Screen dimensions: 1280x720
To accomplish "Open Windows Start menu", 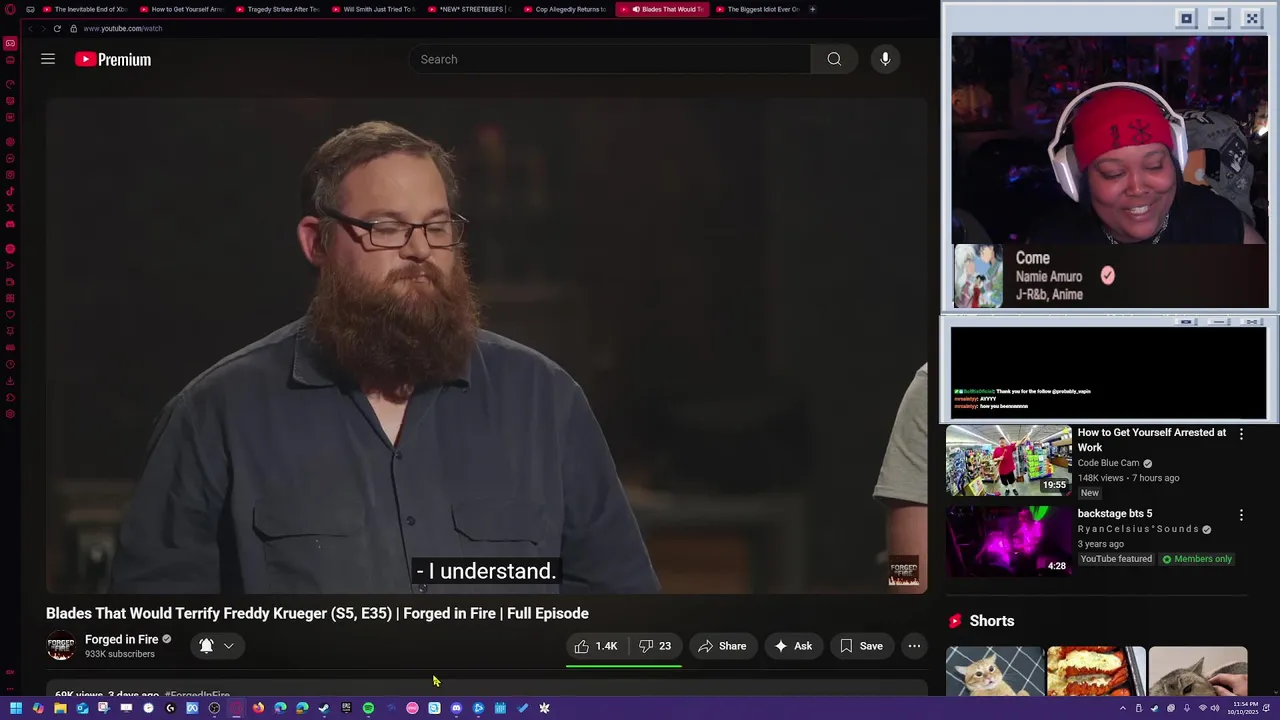I will point(16,708).
